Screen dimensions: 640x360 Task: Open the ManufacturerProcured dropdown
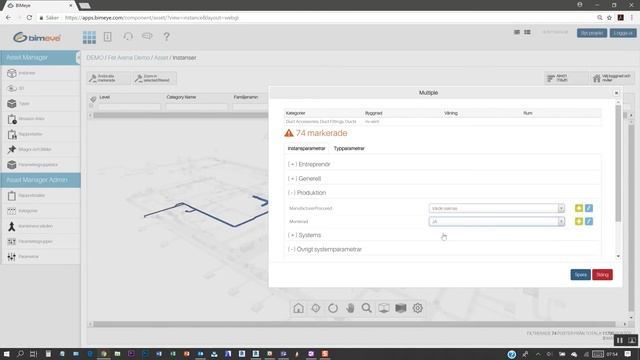point(497,208)
